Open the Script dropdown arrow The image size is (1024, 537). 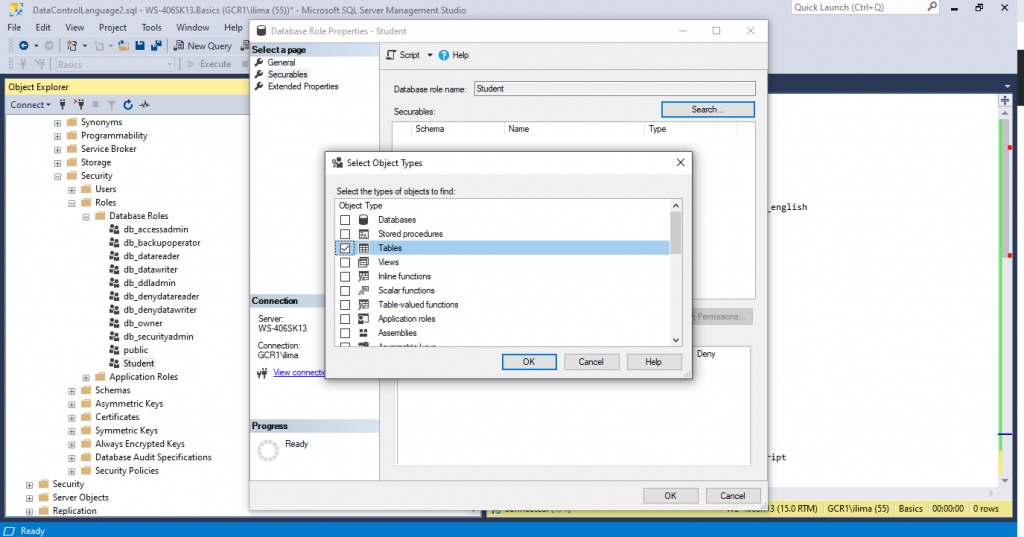pos(430,56)
